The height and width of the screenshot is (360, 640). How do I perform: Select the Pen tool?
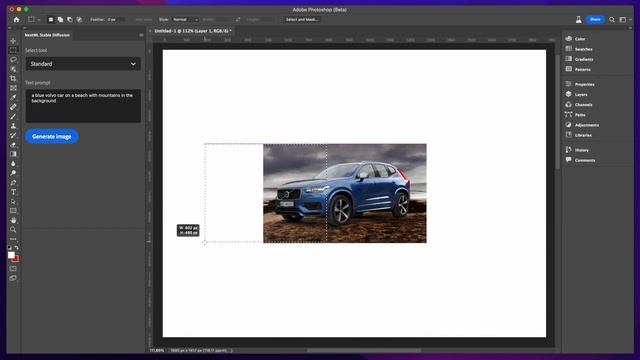click(13, 182)
